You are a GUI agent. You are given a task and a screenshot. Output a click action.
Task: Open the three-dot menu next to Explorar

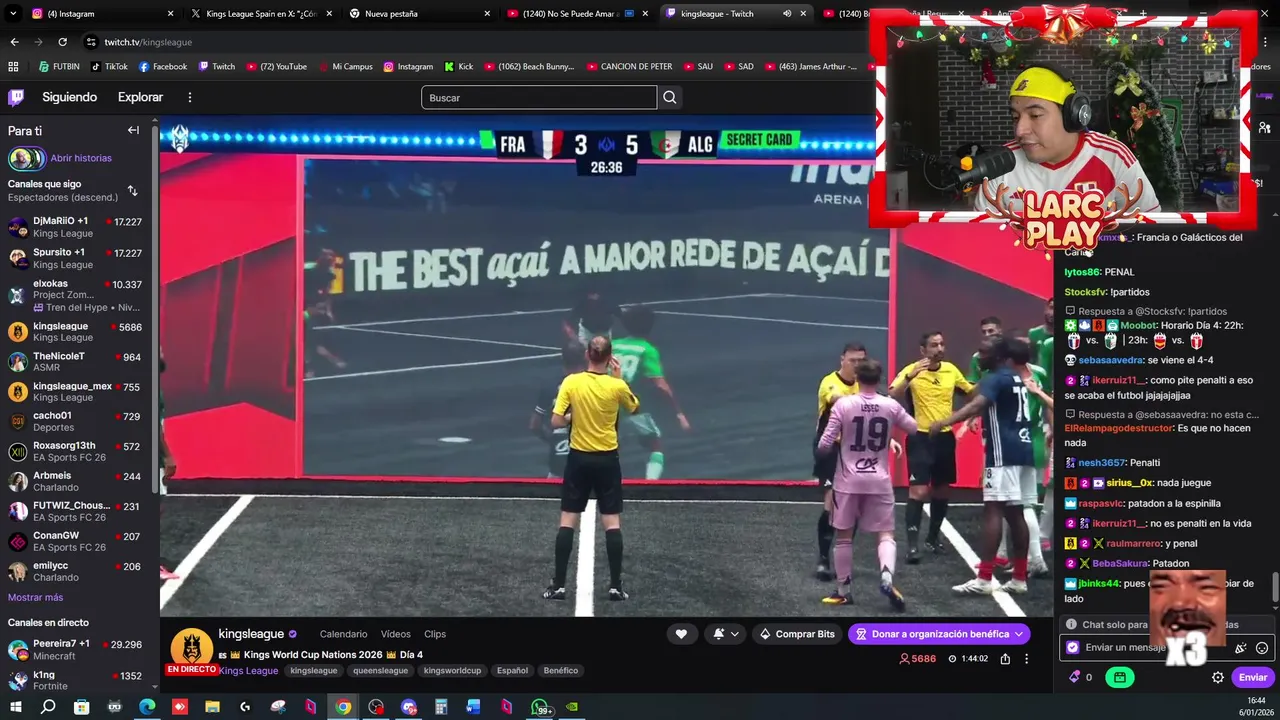coord(189,97)
